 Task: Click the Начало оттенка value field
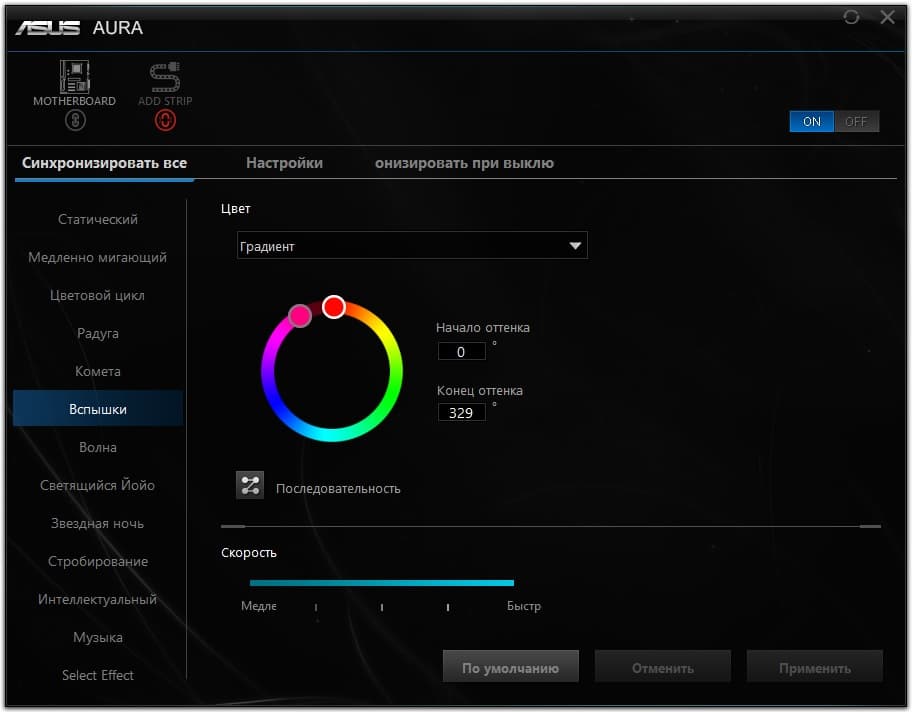(461, 351)
